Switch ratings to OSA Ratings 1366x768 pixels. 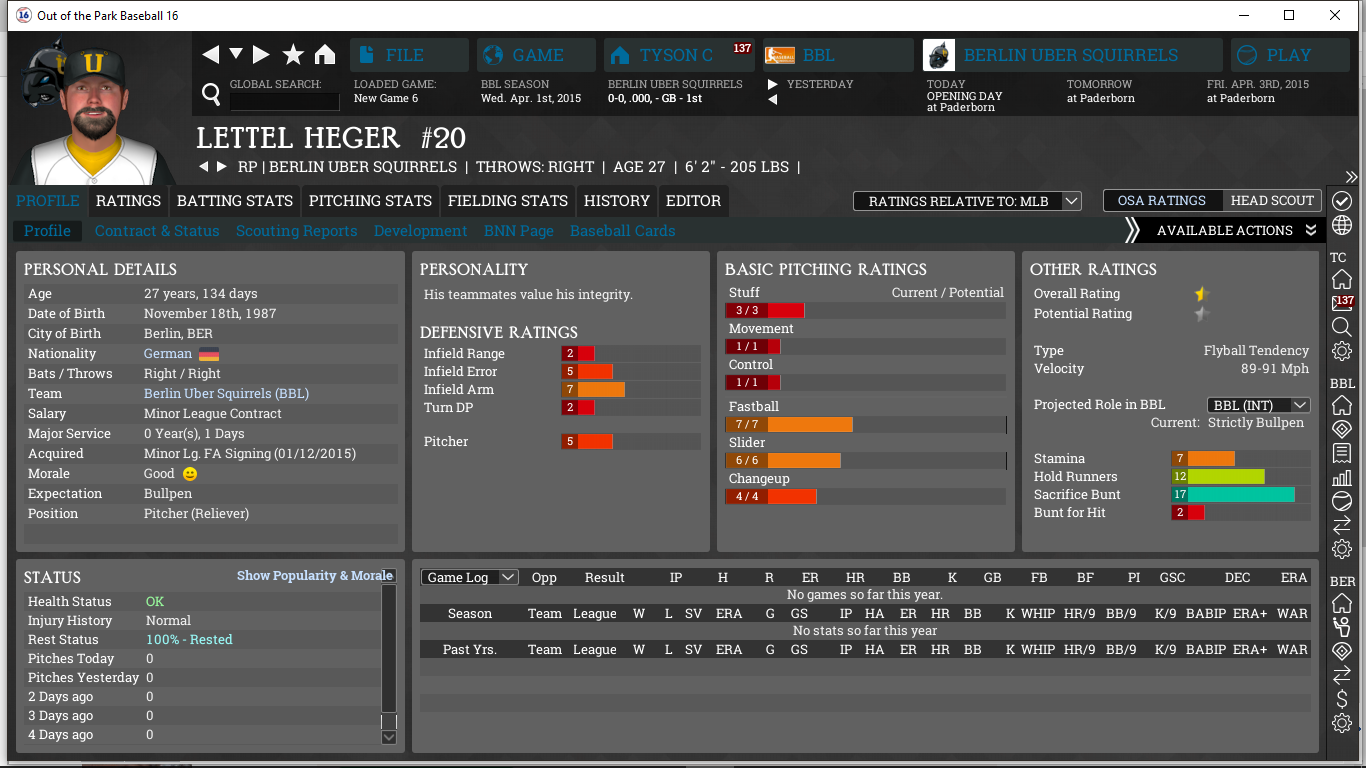[x=1162, y=201]
